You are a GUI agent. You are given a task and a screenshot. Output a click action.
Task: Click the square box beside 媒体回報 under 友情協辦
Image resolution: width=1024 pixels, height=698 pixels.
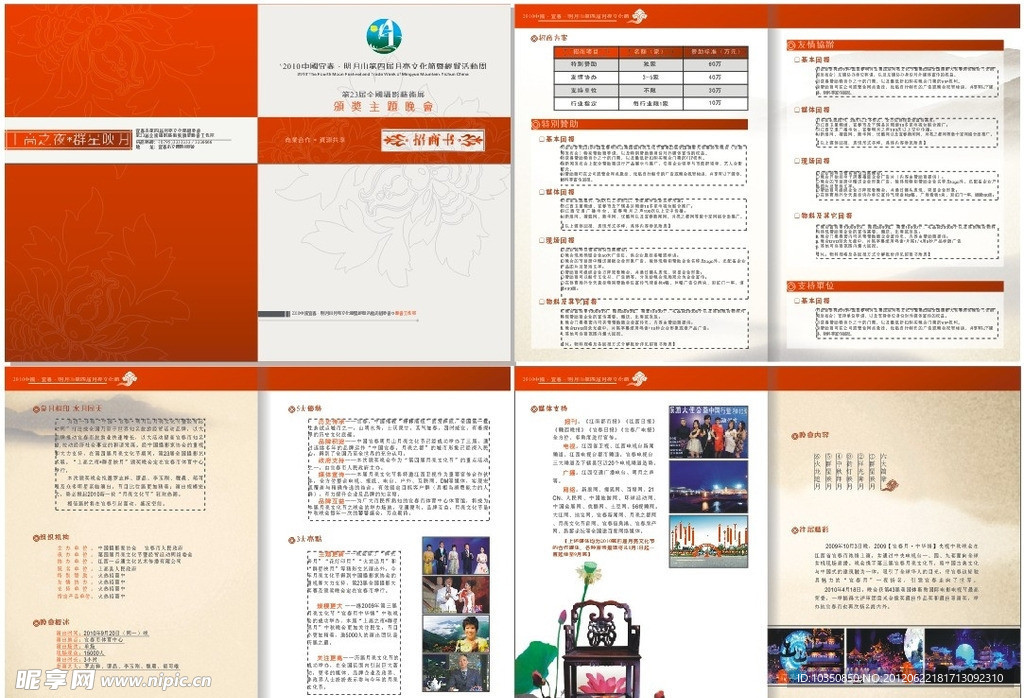click(798, 107)
